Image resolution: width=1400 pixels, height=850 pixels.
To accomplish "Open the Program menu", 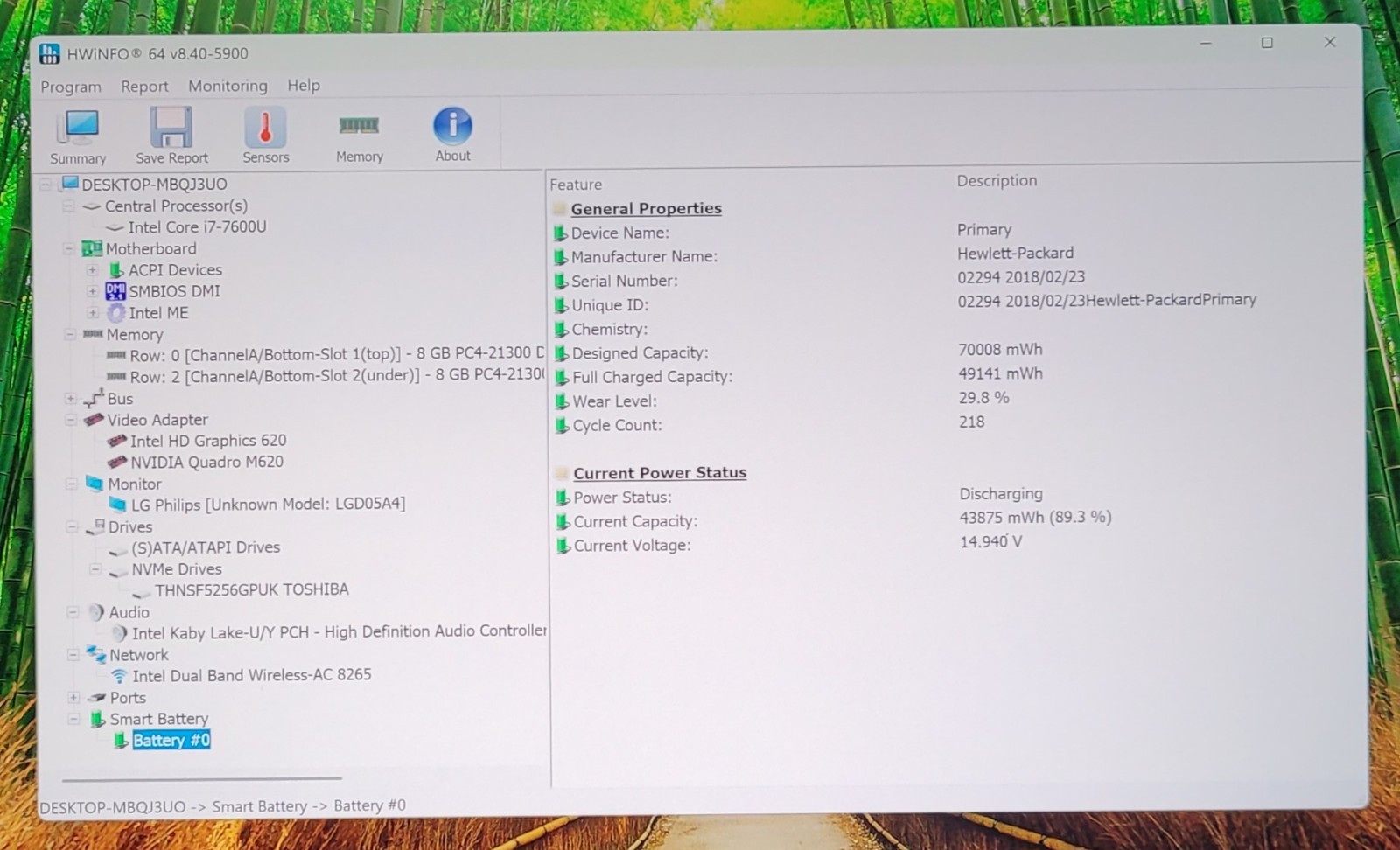I will click(71, 87).
